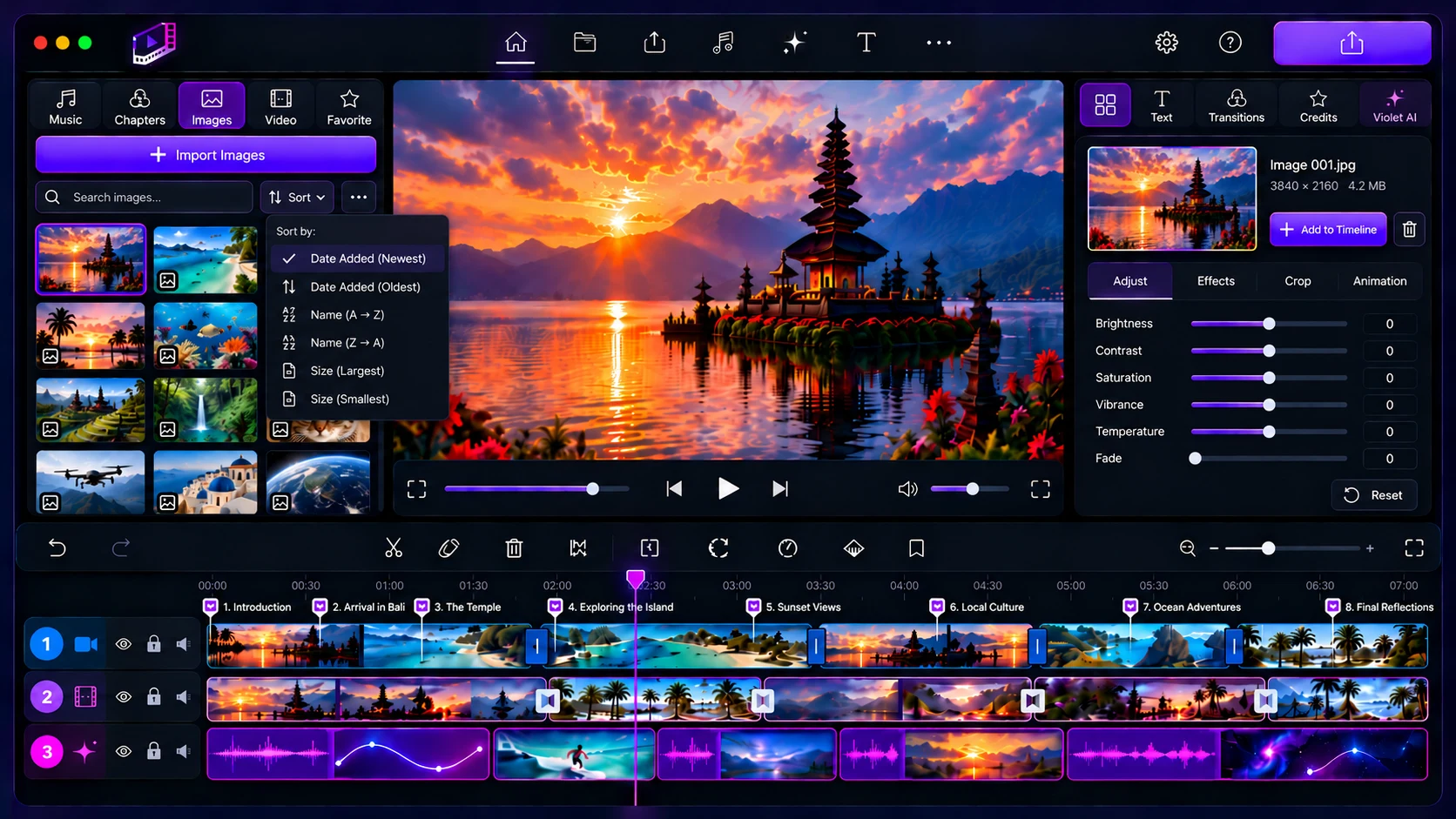Toggle visibility eye on track 1

click(124, 644)
